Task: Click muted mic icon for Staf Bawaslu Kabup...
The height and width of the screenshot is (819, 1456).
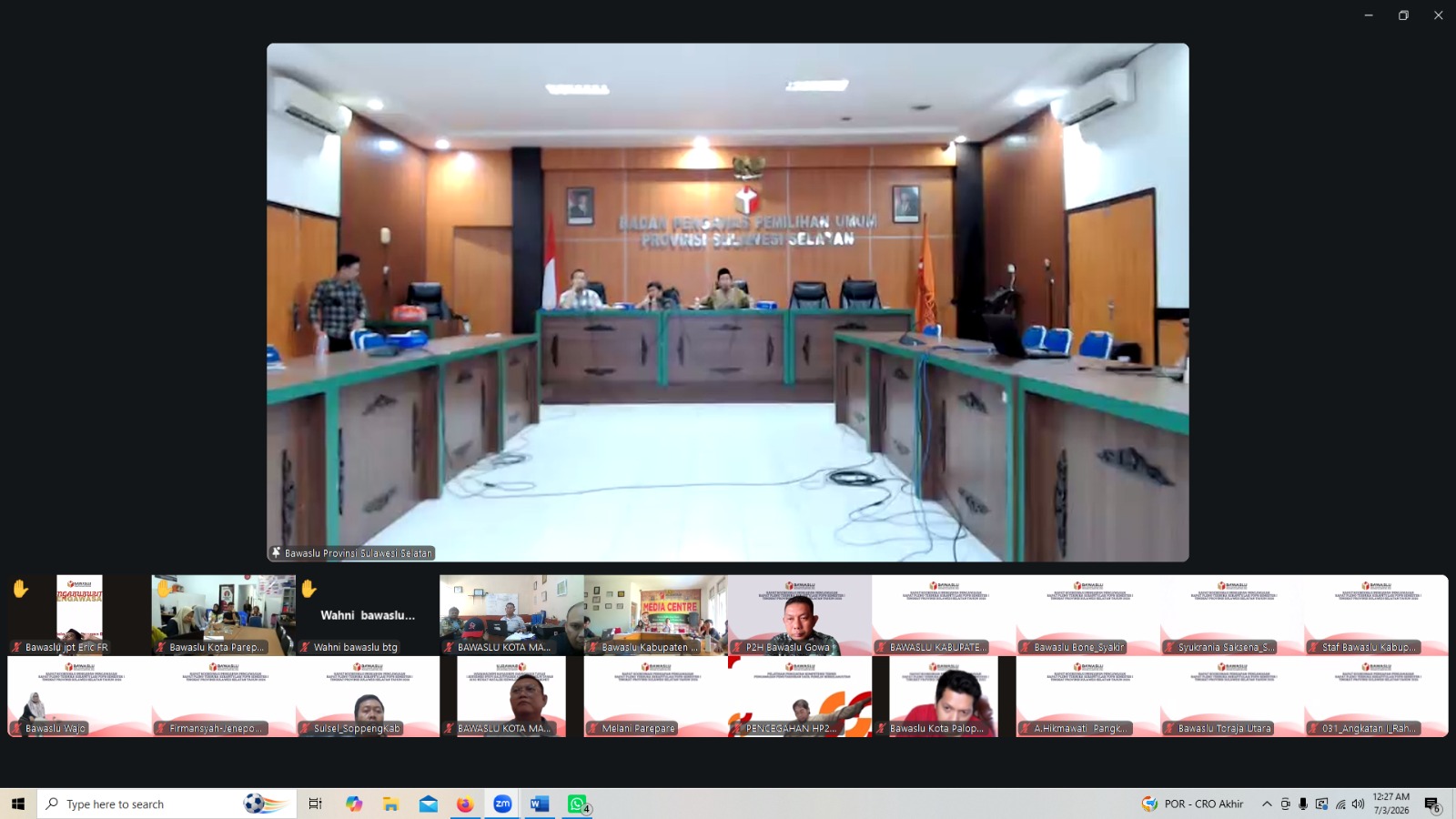Action: (1313, 648)
